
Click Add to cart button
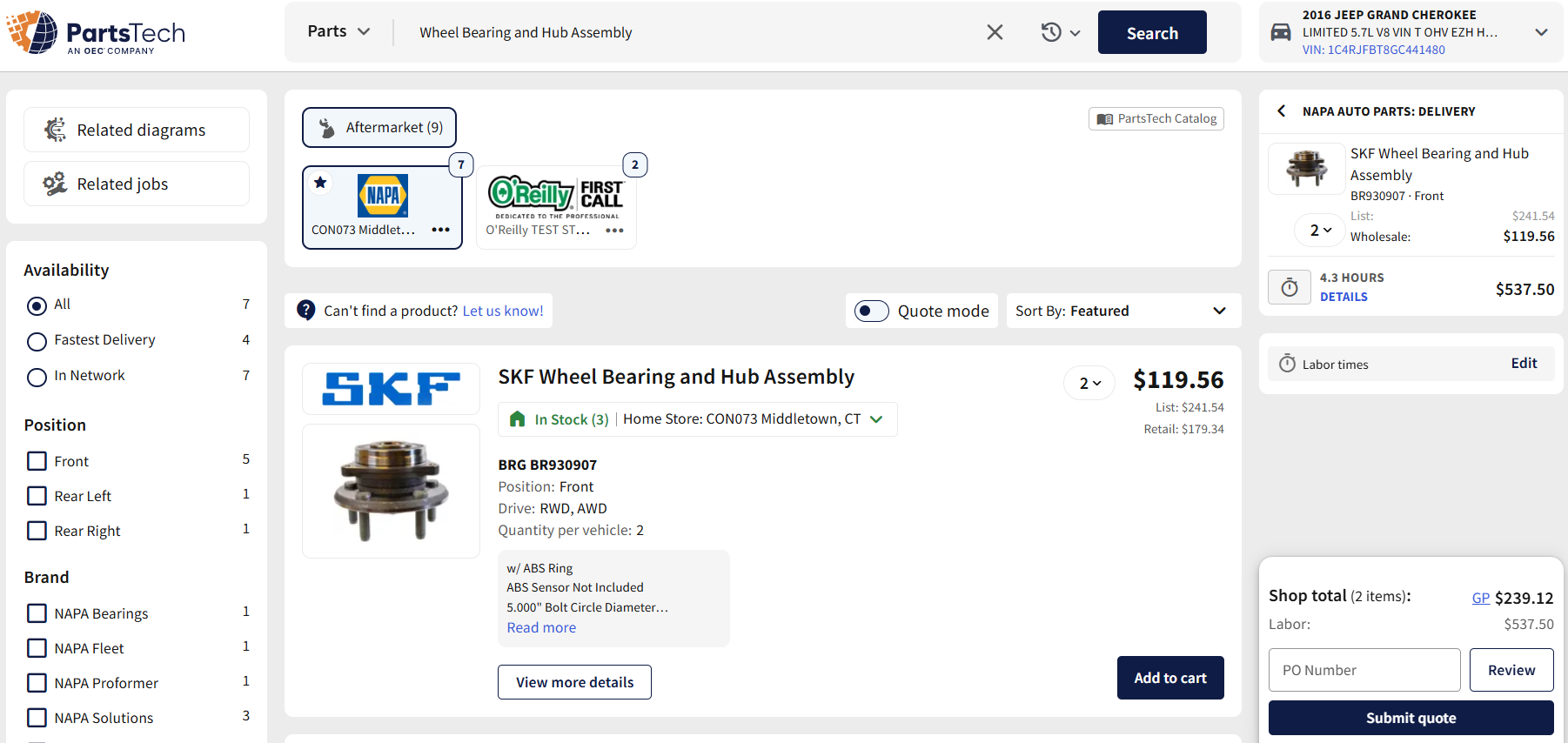[1169, 678]
